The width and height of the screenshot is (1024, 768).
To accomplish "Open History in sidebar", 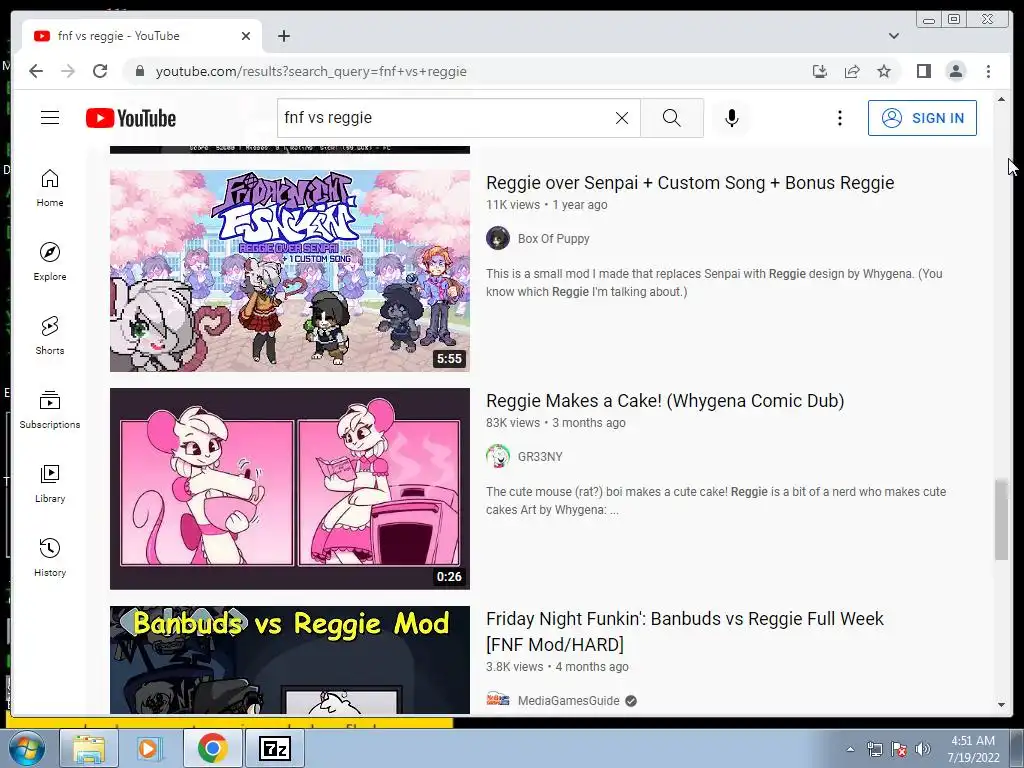I will 50,558.
